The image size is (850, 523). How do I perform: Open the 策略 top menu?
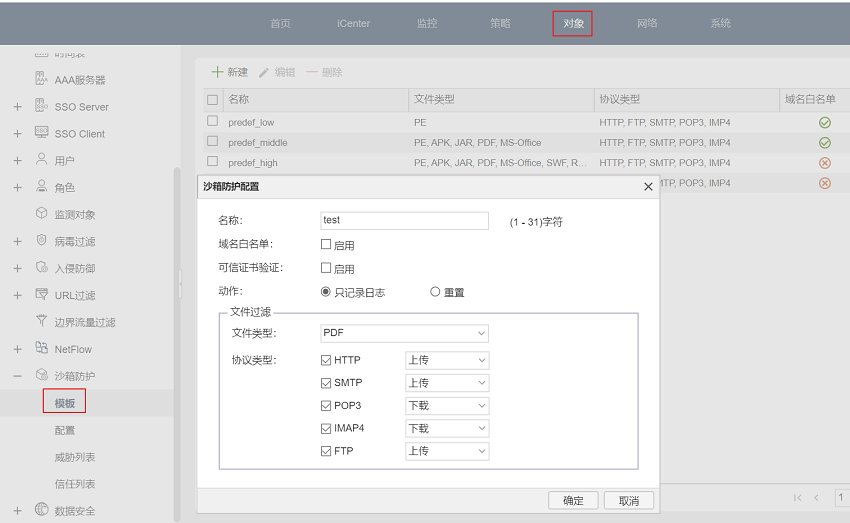click(500, 23)
